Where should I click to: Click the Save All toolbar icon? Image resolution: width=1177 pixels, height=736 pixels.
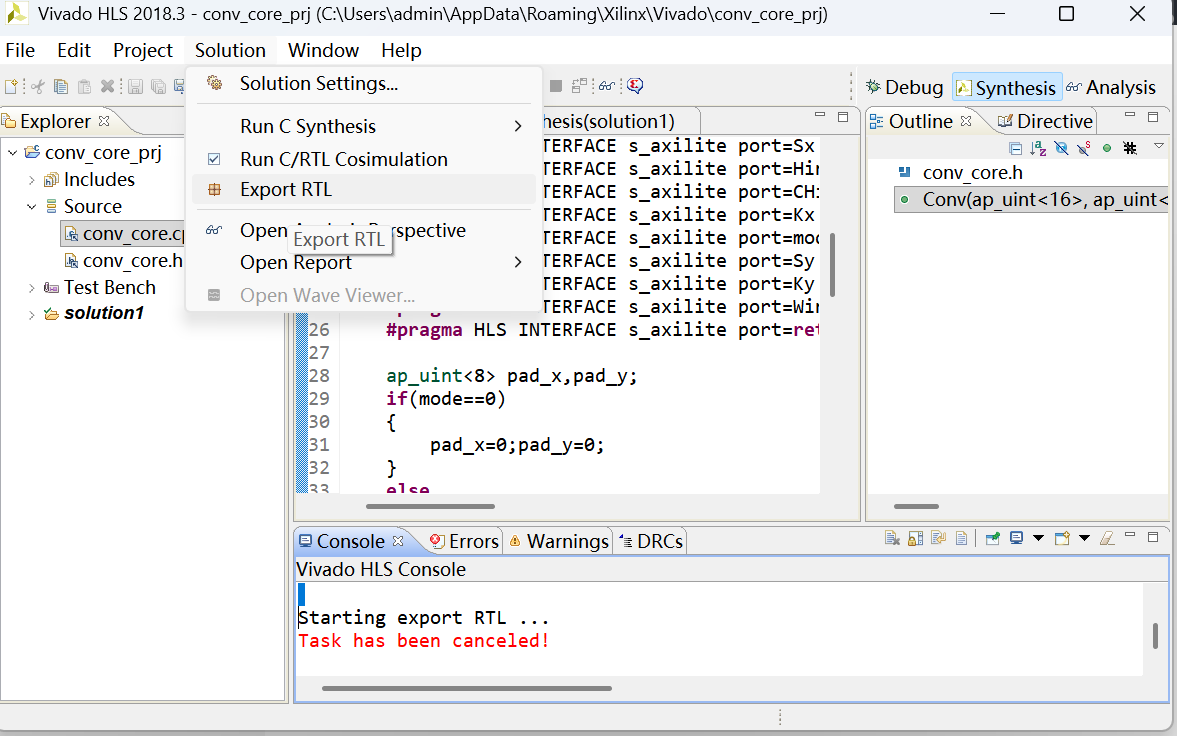pos(158,86)
